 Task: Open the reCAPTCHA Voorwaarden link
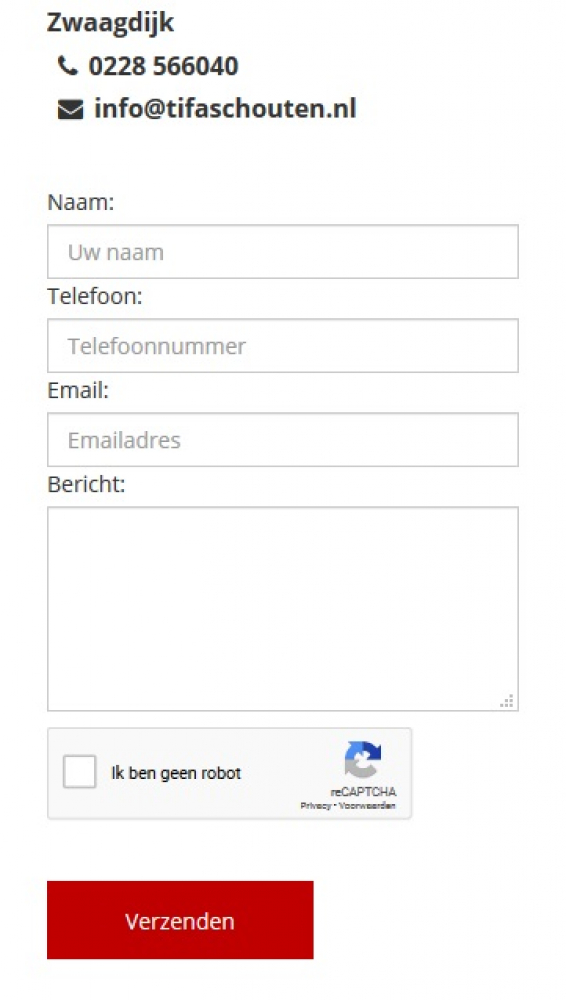(367, 806)
